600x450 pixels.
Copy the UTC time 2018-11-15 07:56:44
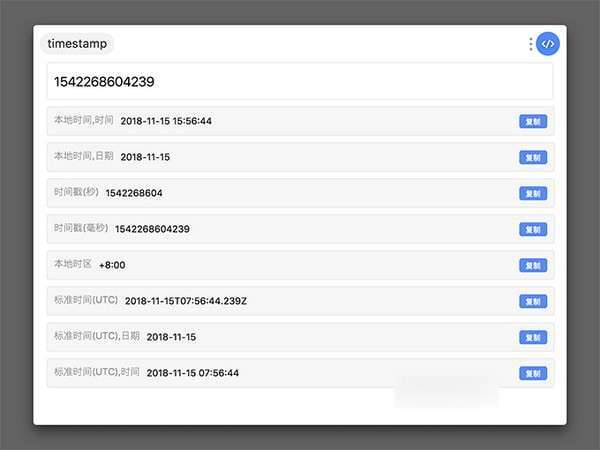(533, 373)
